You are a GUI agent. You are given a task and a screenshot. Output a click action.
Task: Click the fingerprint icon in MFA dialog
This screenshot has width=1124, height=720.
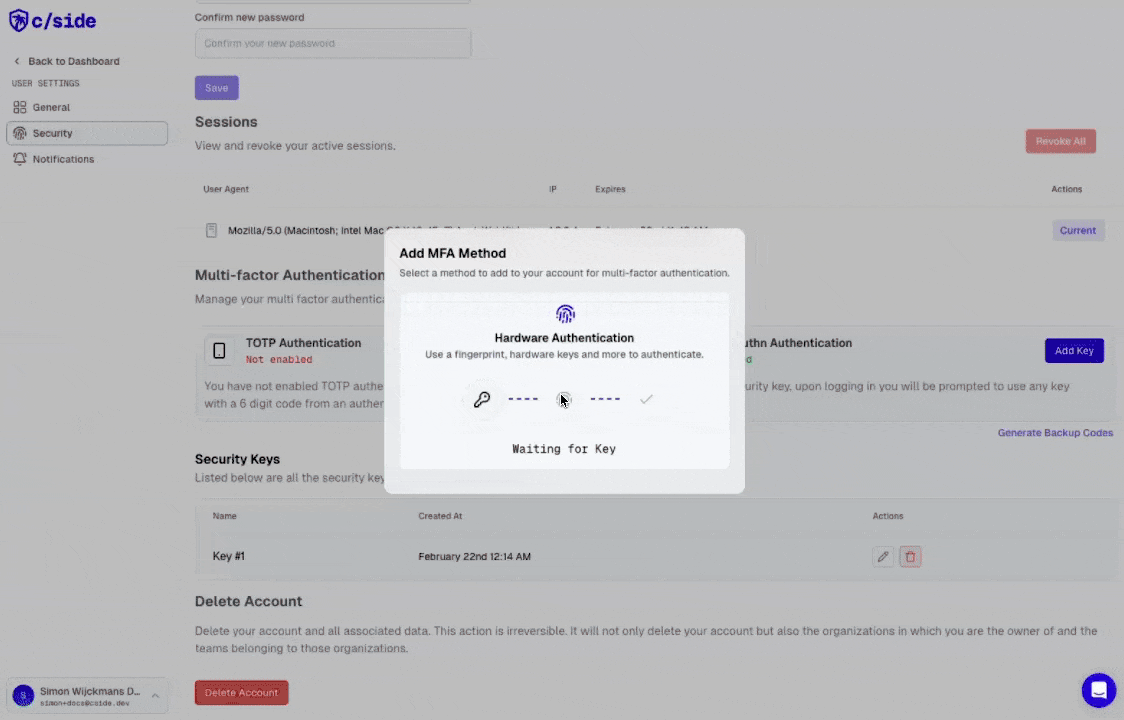[x=565, y=314]
